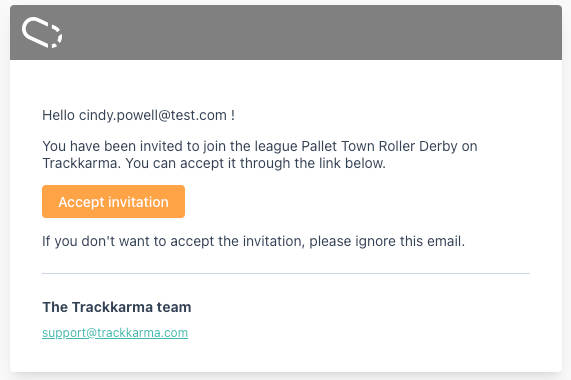Click the 'please ignore this email' text
The width and height of the screenshot is (571, 380).
point(387,241)
